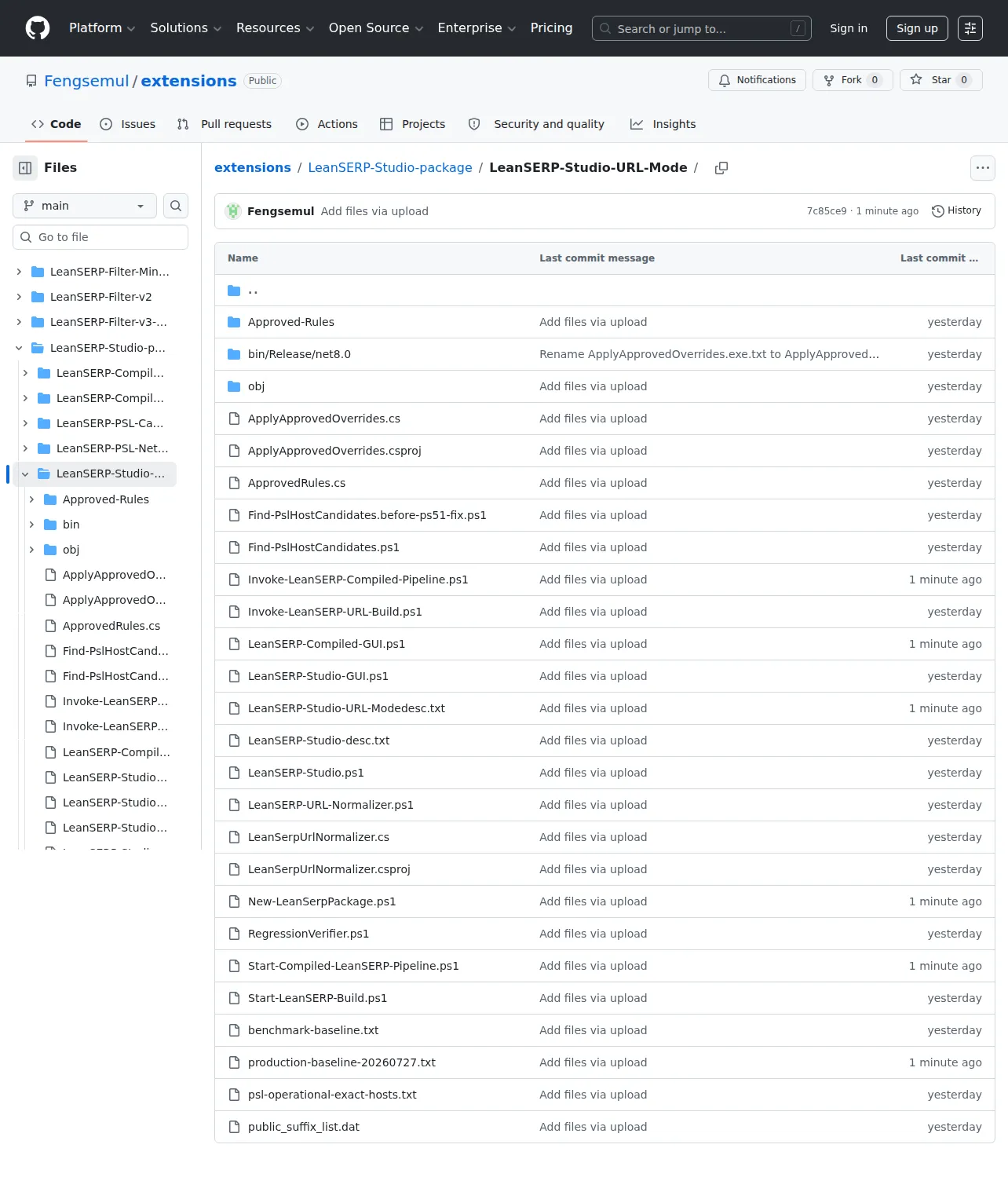Image resolution: width=1008 pixels, height=1181 pixels.
Task: Expand the Approved-Rules tree folder chevron
Action: (x=31, y=499)
